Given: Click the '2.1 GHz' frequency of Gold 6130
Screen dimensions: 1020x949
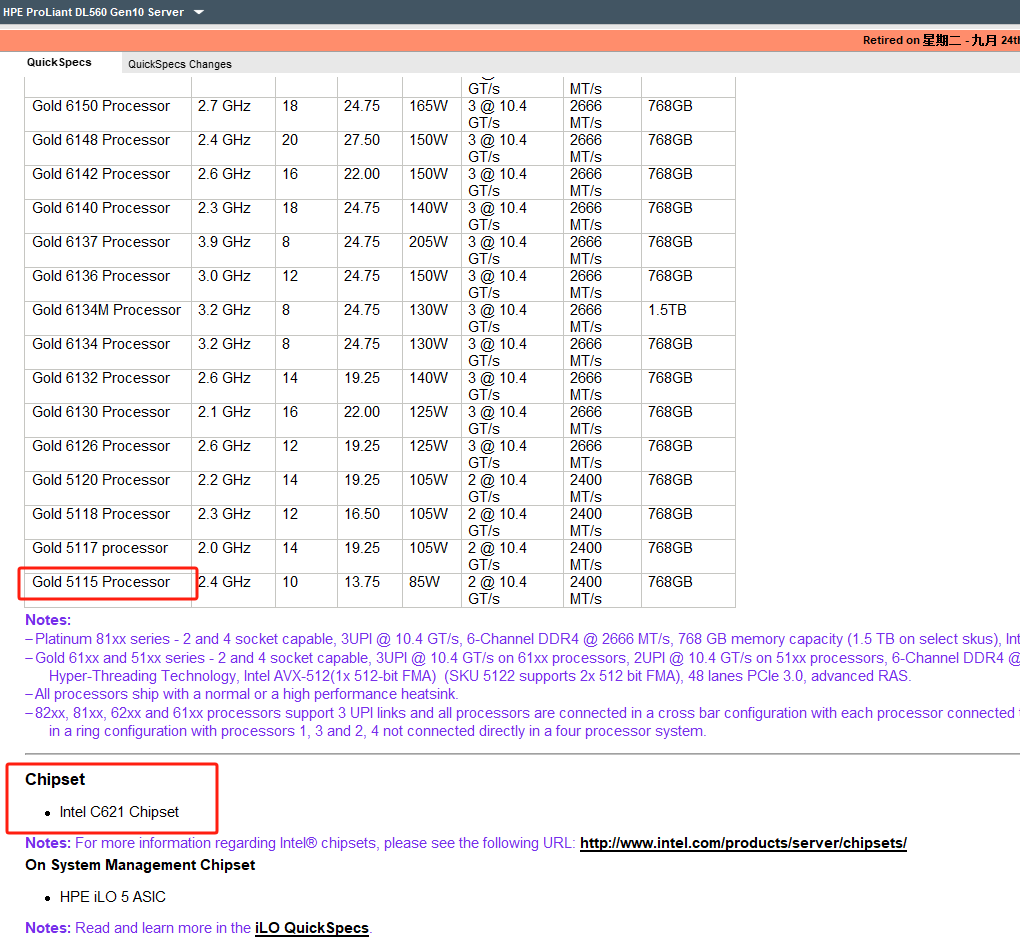Looking at the screenshot, I should 224,412.
